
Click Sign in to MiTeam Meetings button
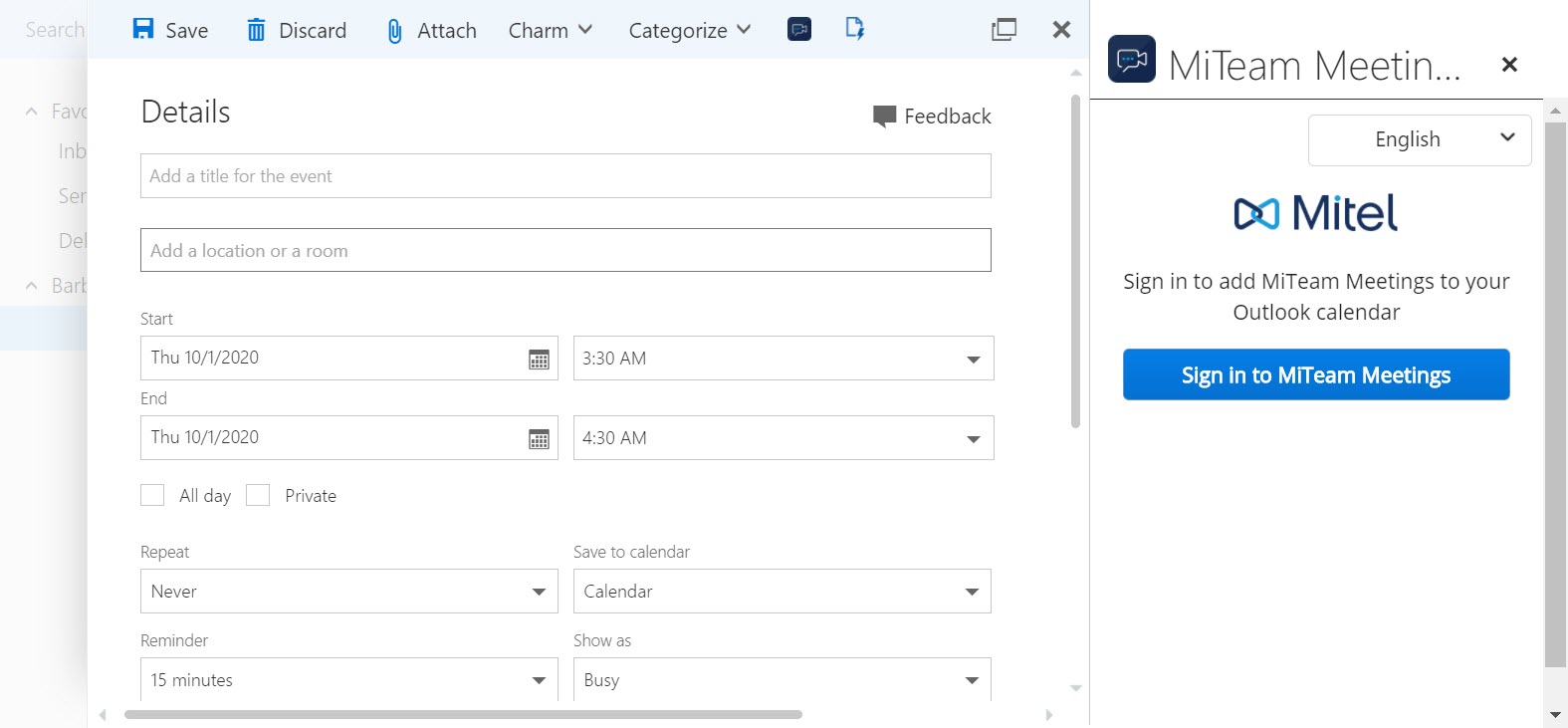point(1315,374)
